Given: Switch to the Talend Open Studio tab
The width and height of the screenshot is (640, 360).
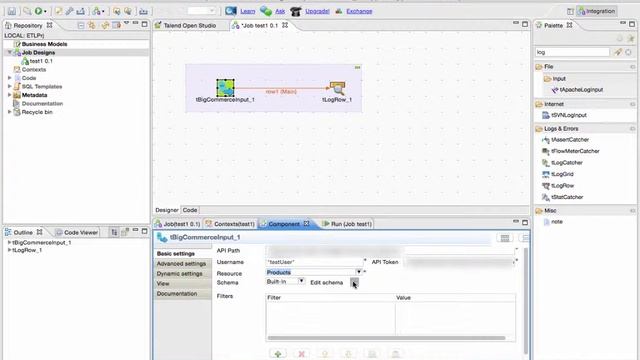Looking at the screenshot, I should (x=189, y=25).
